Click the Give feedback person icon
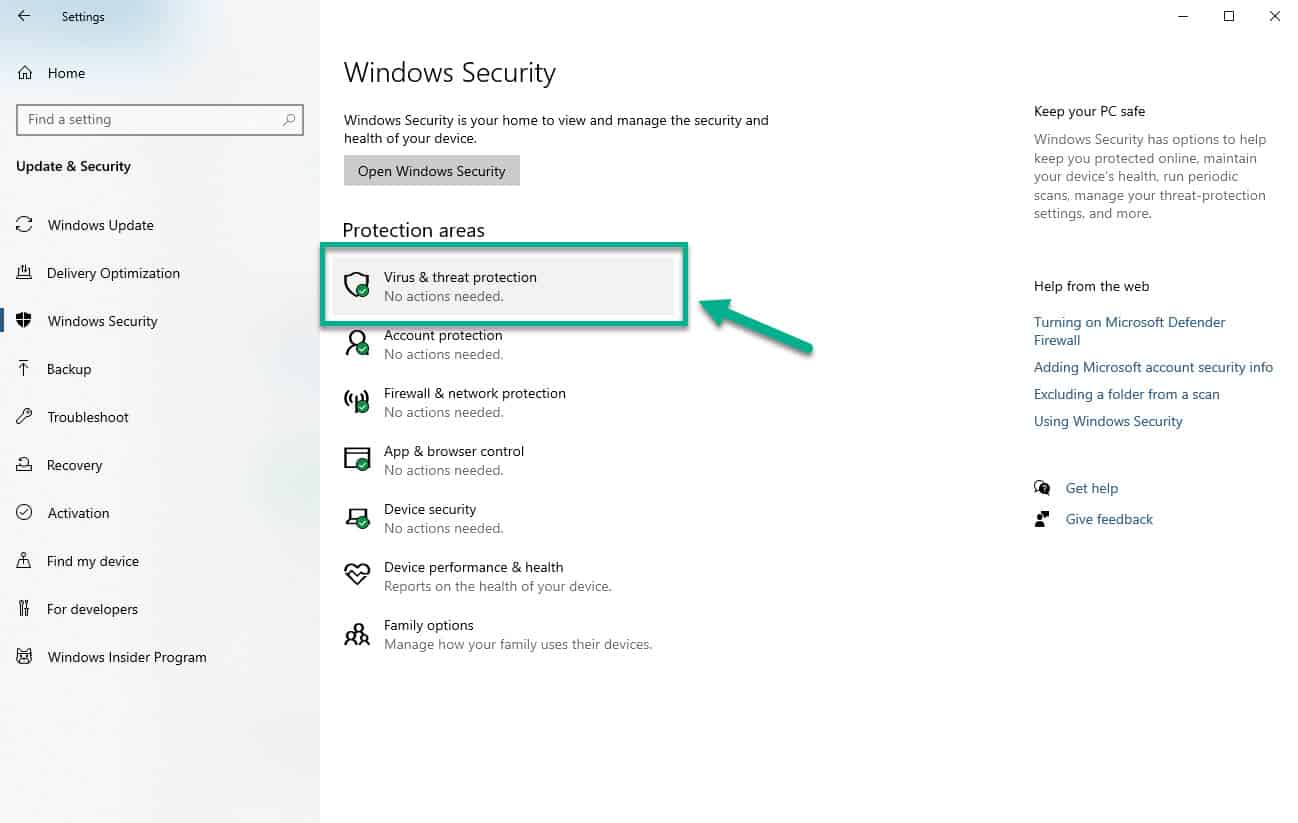 [x=1042, y=519]
